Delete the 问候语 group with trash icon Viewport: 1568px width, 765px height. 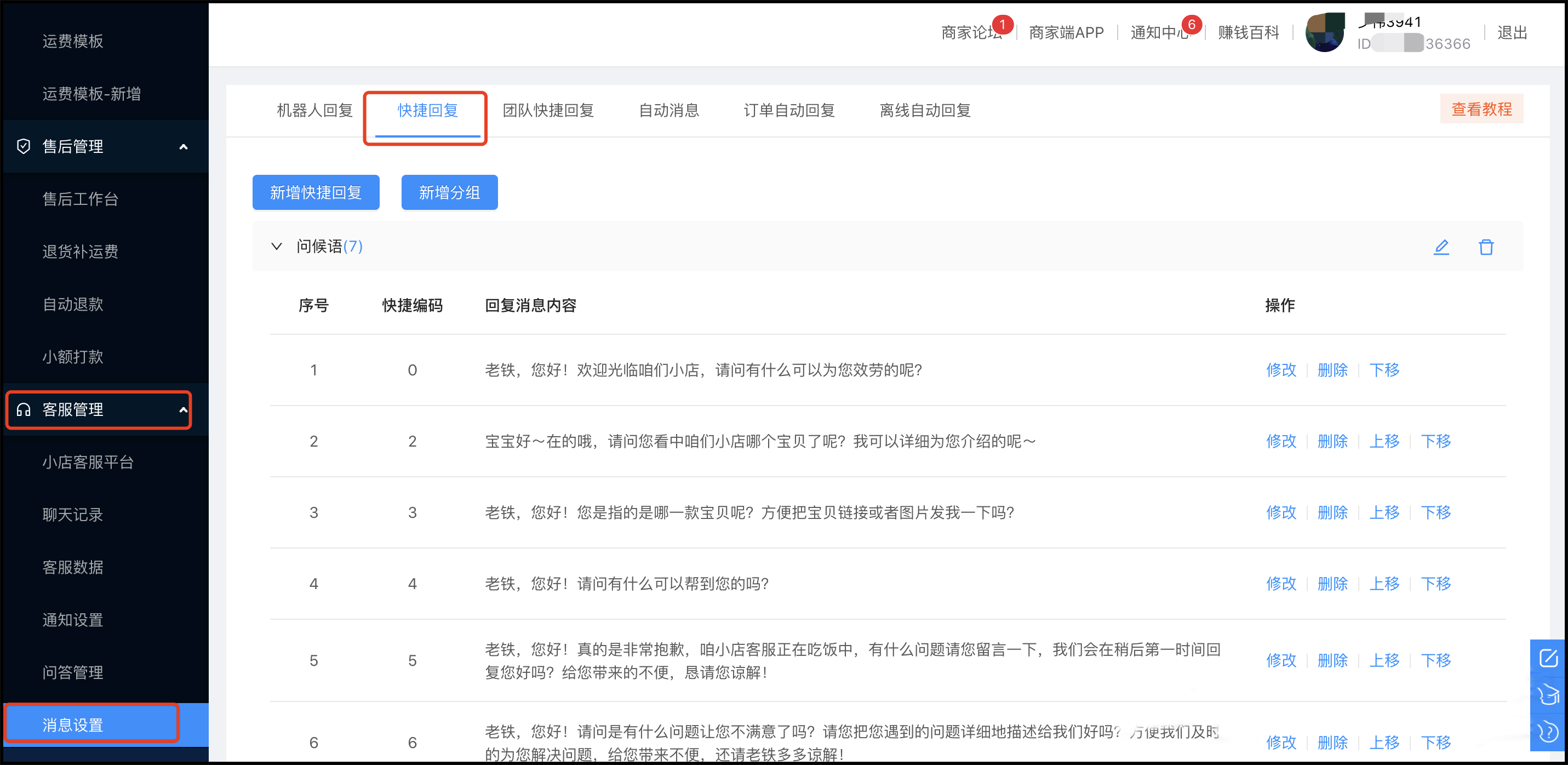(x=1486, y=247)
